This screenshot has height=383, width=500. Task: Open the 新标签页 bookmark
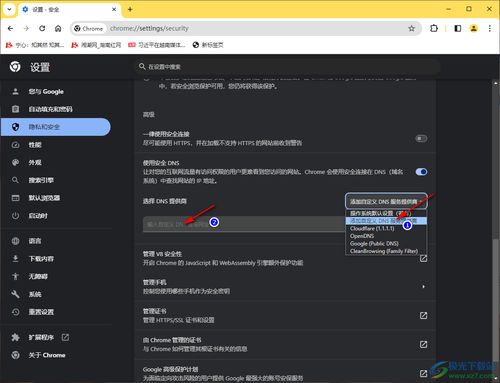[x=208, y=45]
